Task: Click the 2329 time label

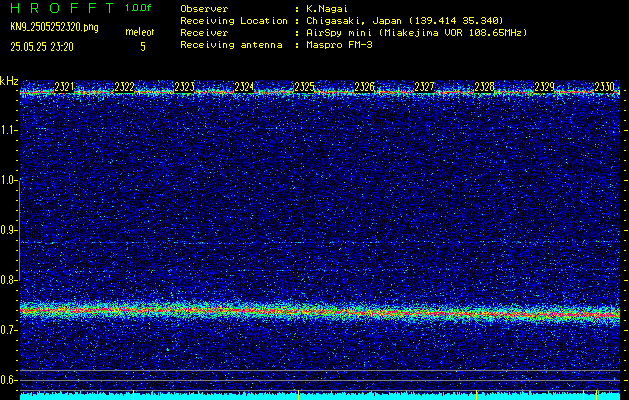Action: (x=544, y=87)
